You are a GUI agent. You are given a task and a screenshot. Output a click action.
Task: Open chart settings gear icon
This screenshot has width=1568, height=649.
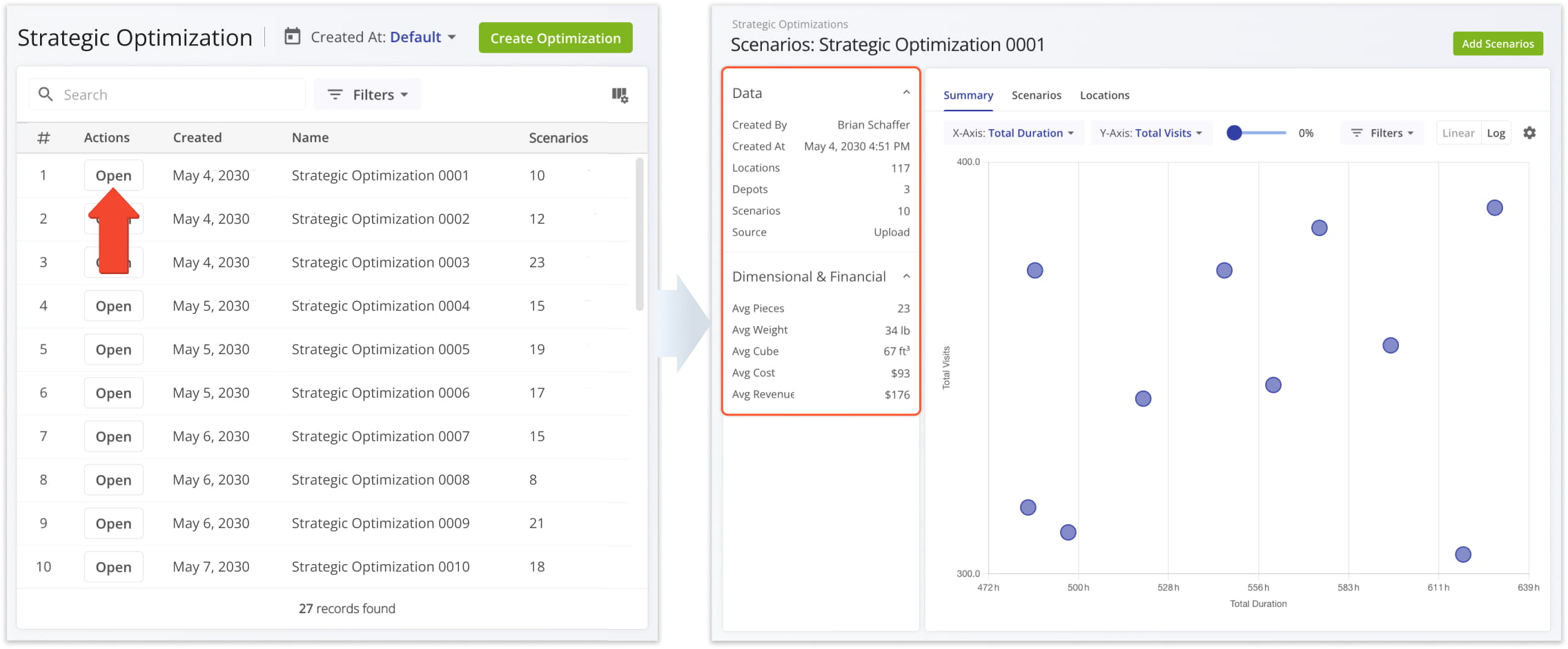pos(1529,133)
